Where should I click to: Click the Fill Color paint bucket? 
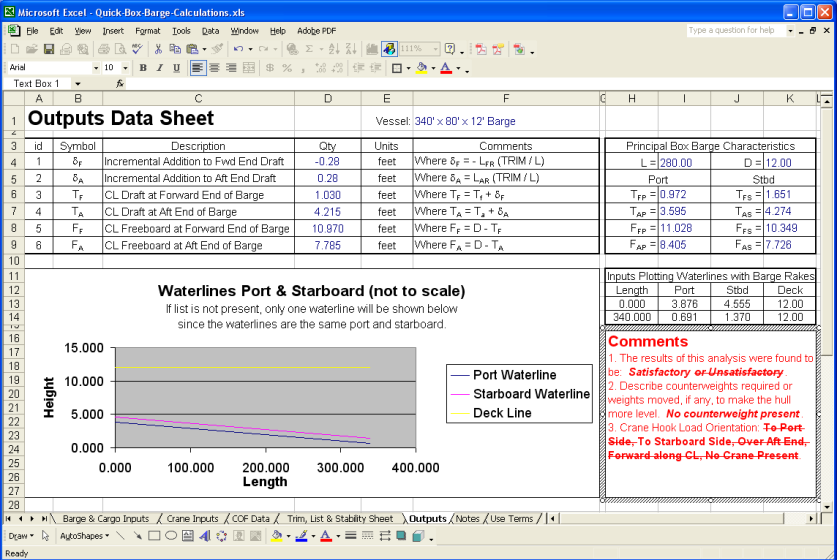coord(420,68)
